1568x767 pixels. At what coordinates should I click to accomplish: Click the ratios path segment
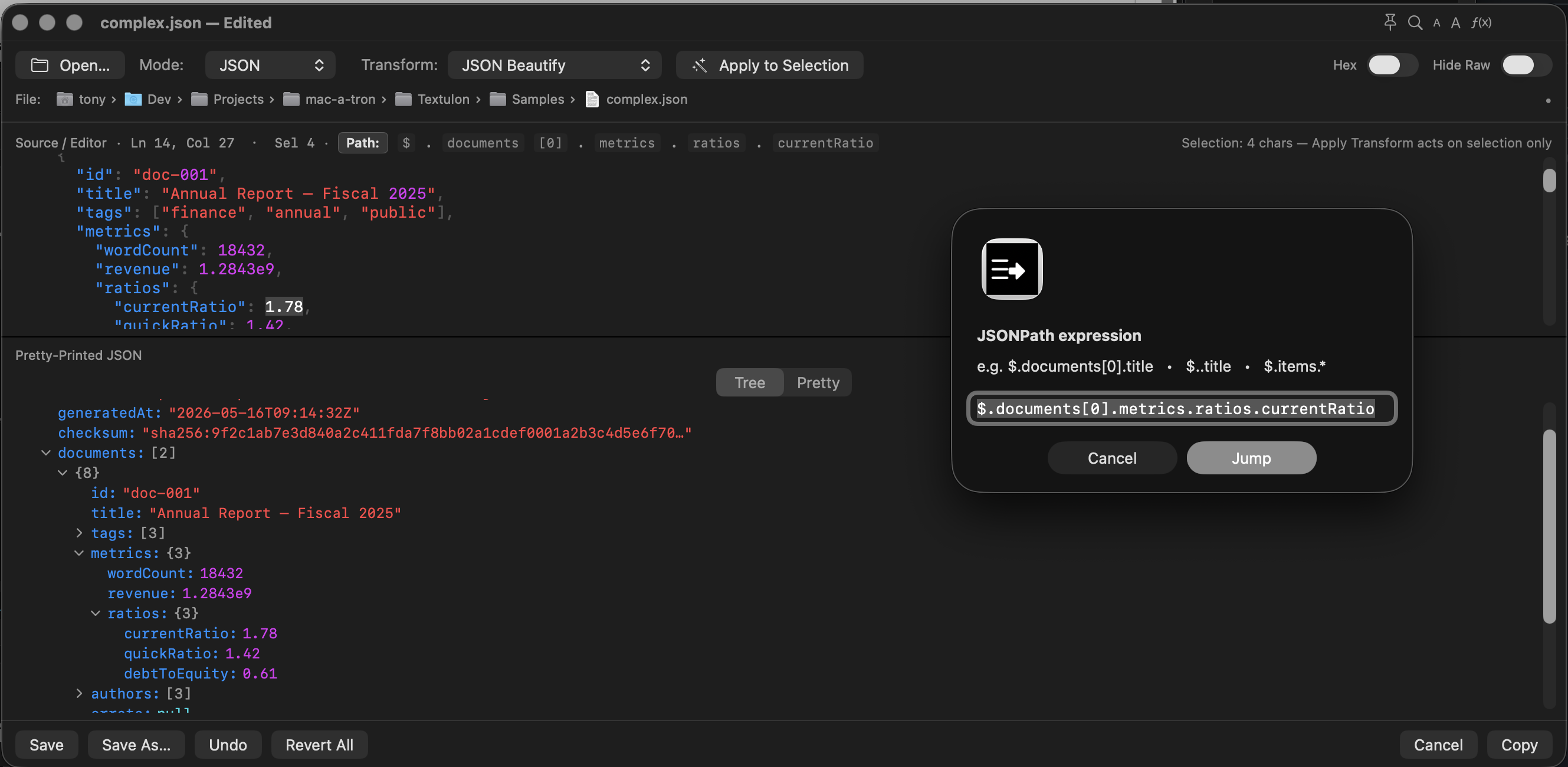tap(716, 142)
